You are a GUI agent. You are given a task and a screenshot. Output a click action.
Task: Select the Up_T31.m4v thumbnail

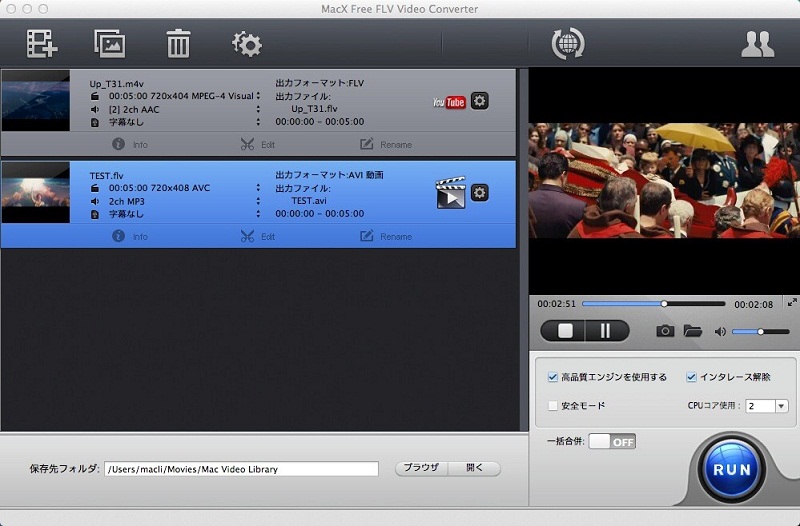[36, 101]
